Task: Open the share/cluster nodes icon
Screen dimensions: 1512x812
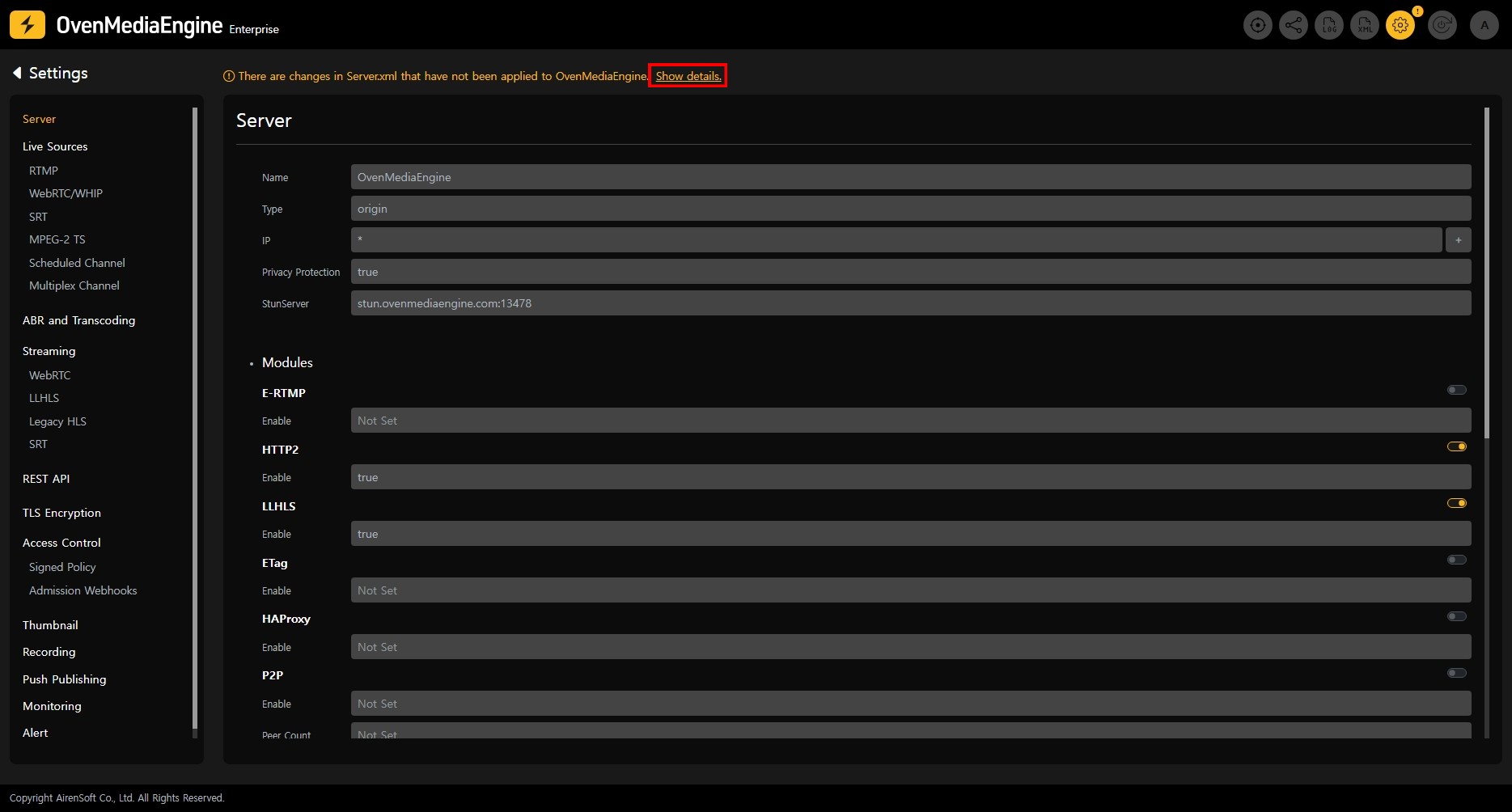Action: pos(1294,26)
